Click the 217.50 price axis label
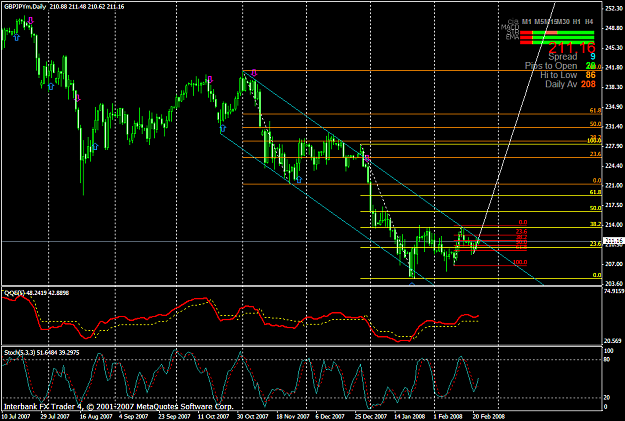The image size is (625, 421). click(614, 205)
